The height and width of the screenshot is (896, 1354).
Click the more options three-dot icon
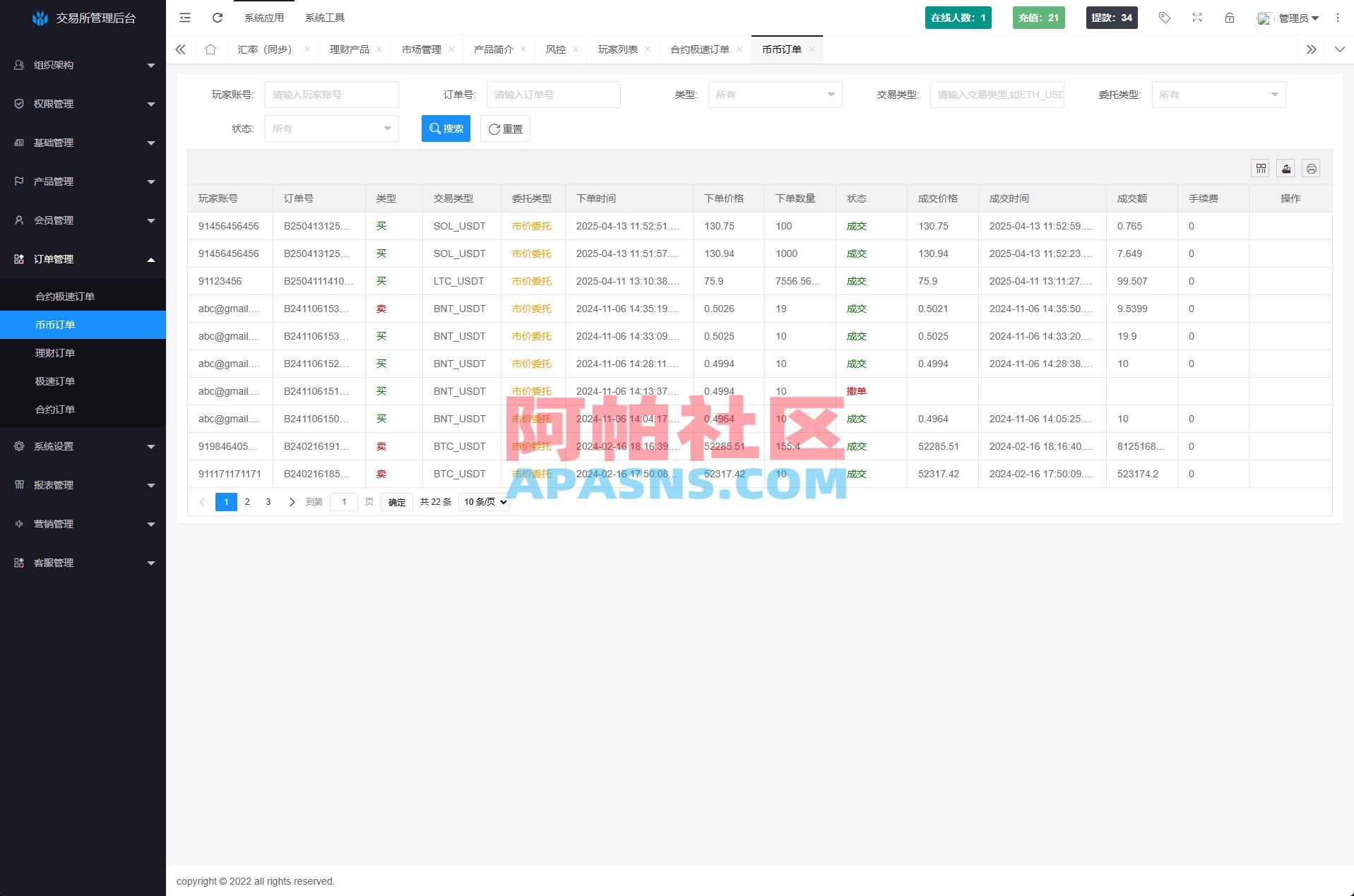coord(1338,18)
